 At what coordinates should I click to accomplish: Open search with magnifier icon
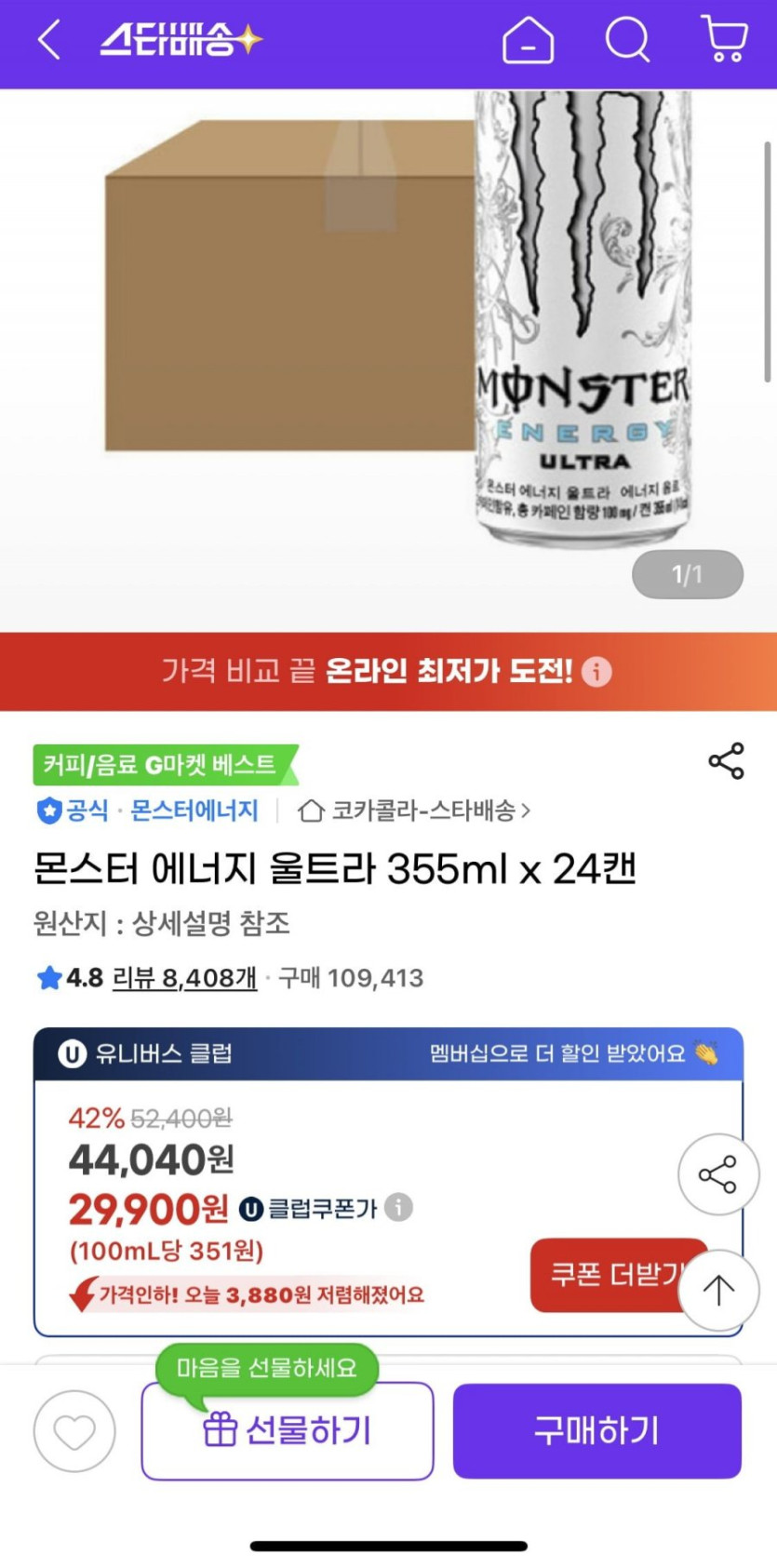(x=627, y=41)
